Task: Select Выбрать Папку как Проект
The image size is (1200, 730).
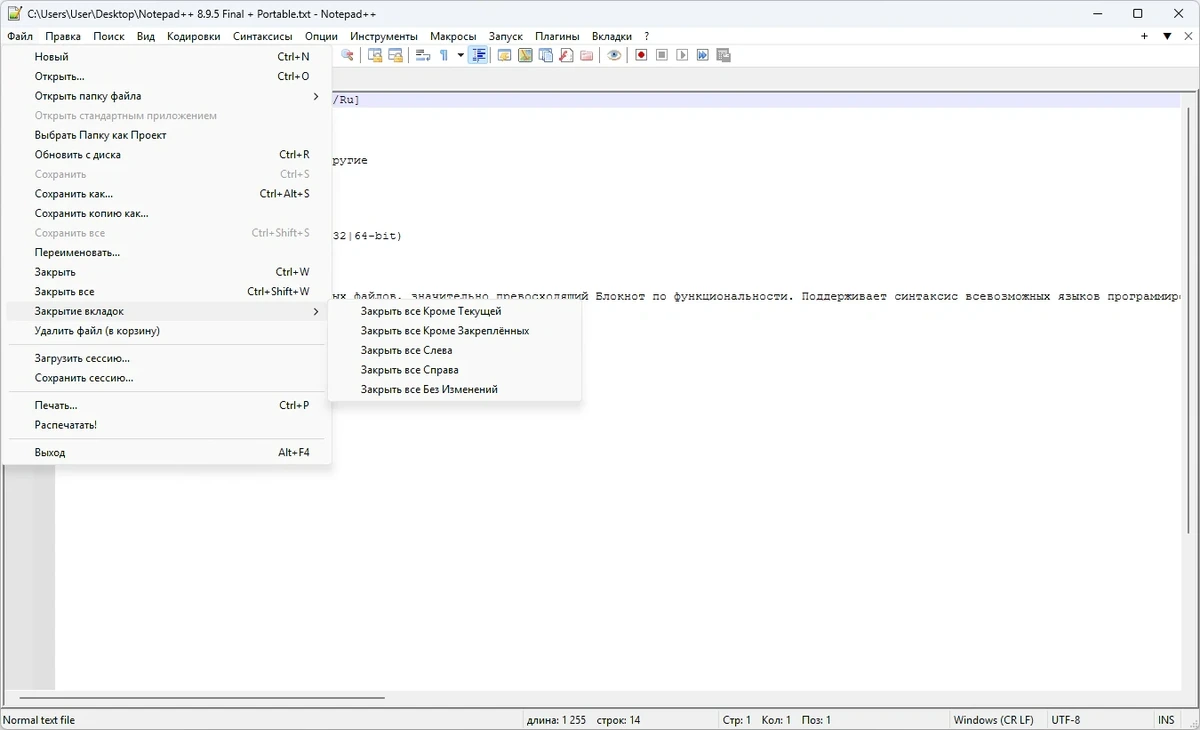Action: 167,135
